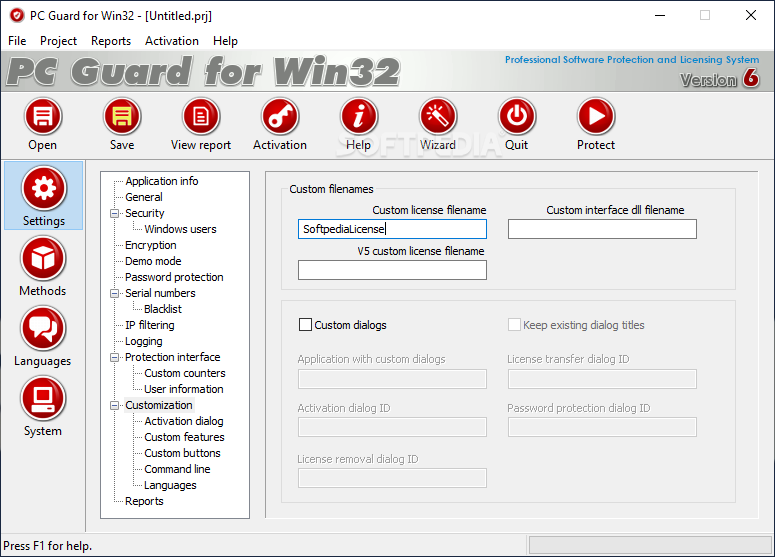
Task: Click the Custom license filename field
Action: [x=392, y=229]
